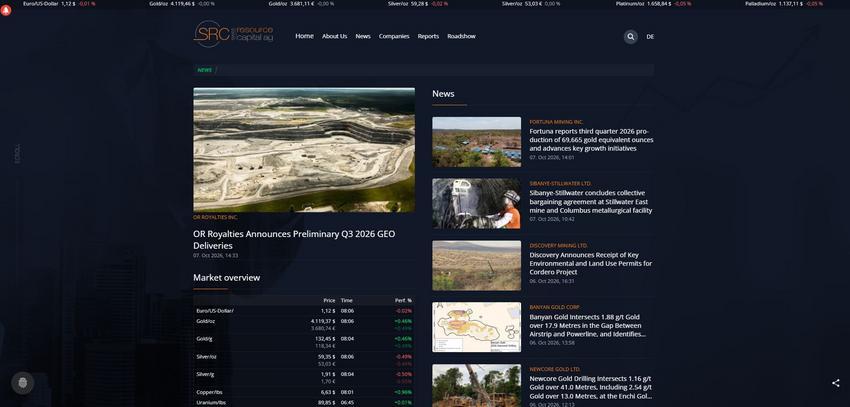Select the Gold/g row in market table

tap(304, 342)
